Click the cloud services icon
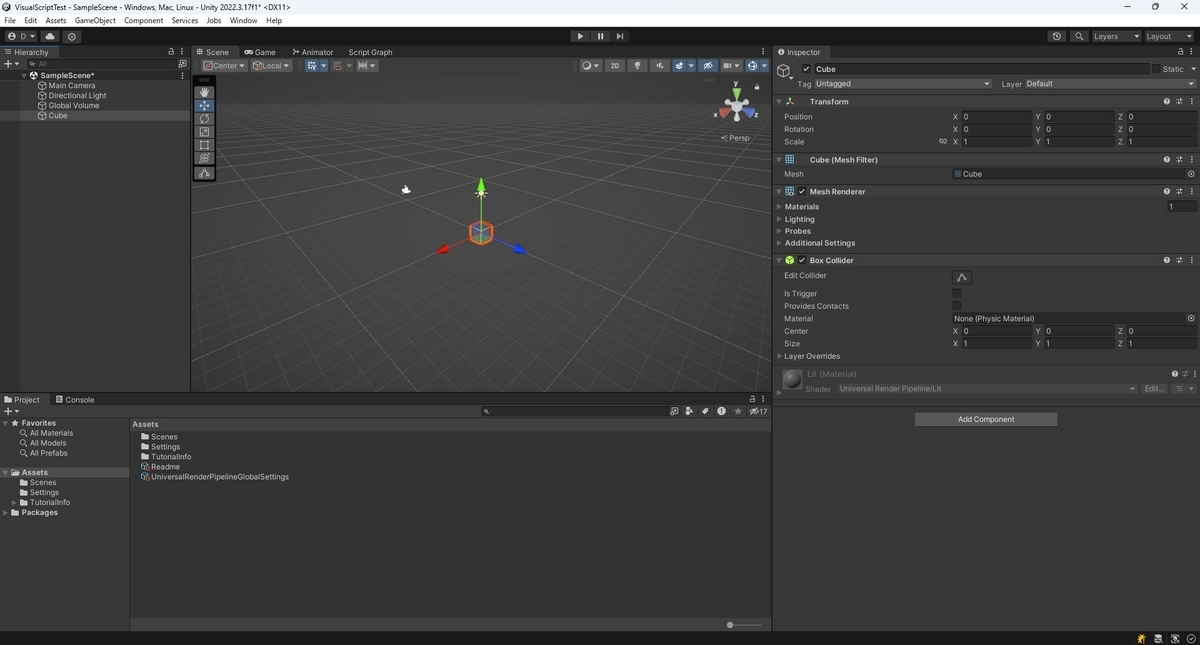This screenshot has width=1200, height=645. click(50, 36)
